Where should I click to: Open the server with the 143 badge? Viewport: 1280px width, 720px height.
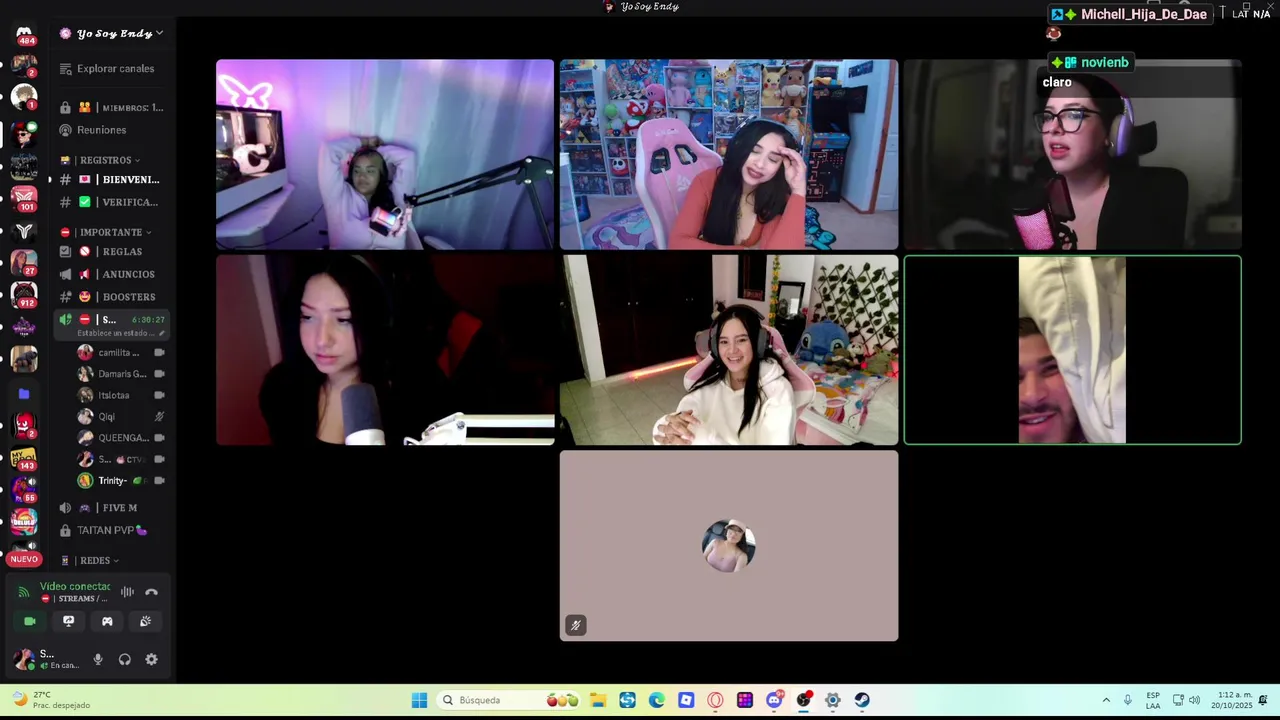pos(24,458)
